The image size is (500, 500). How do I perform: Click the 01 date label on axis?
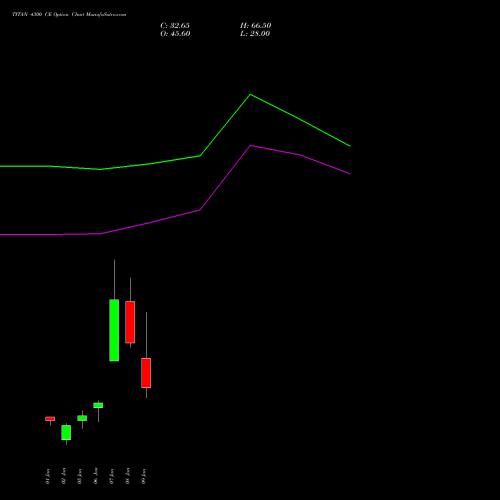[x=48, y=476]
